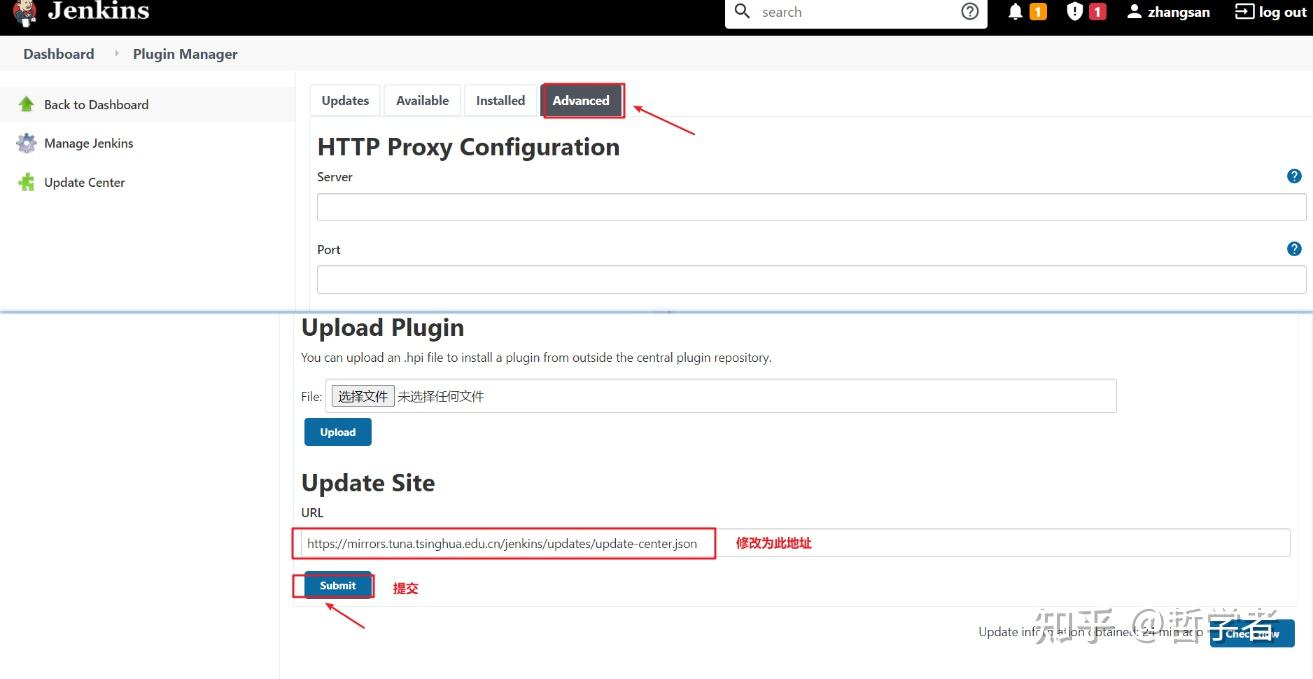The image size is (1313, 679).
Task: Click the help question mark in the top bar
Action: click(969, 12)
